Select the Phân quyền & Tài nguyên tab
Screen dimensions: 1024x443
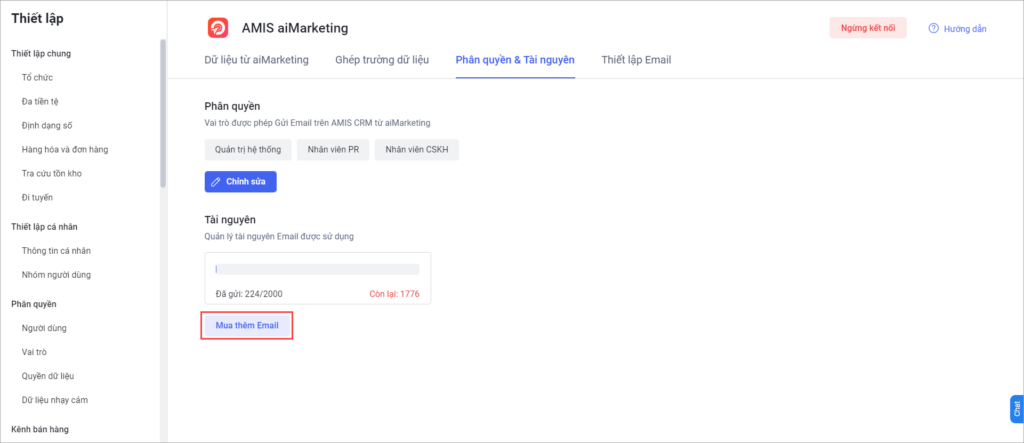pyautogui.click(x=515, y=60)
